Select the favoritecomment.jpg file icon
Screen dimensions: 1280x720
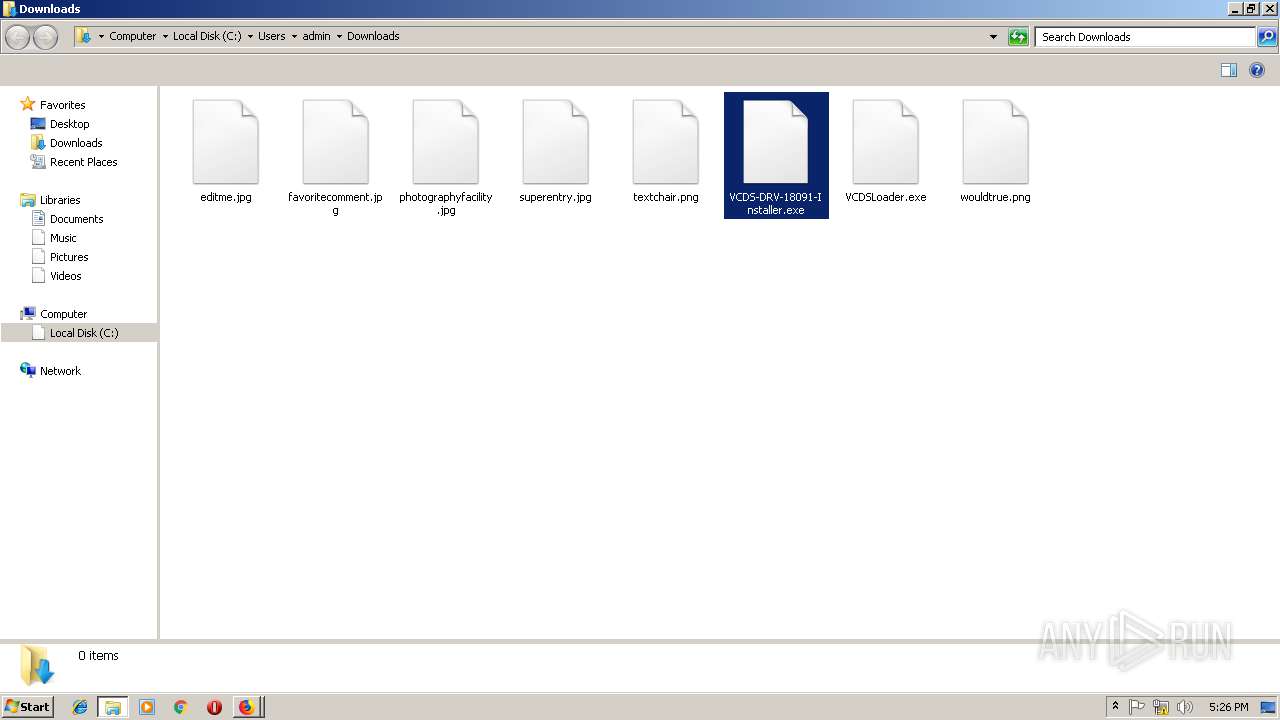click(x=336, y=141)
